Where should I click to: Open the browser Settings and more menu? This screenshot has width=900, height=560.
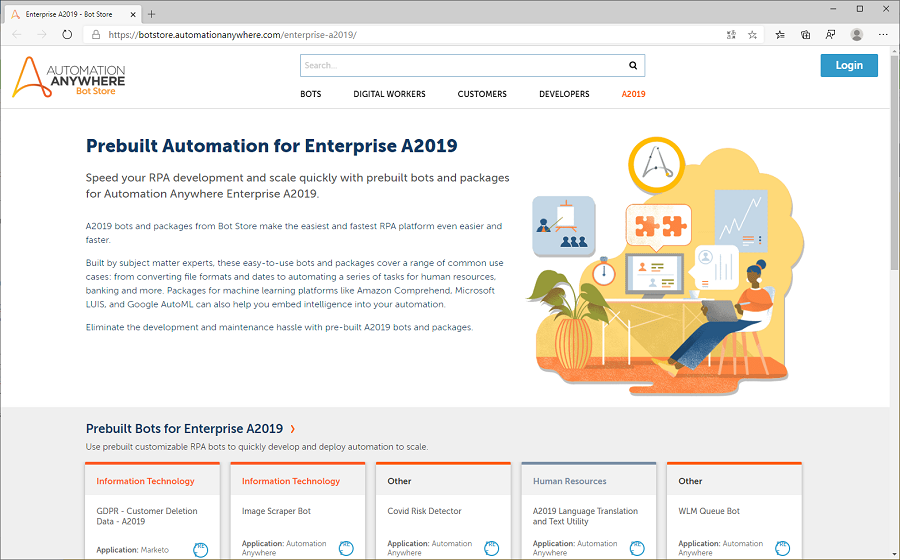883,34
